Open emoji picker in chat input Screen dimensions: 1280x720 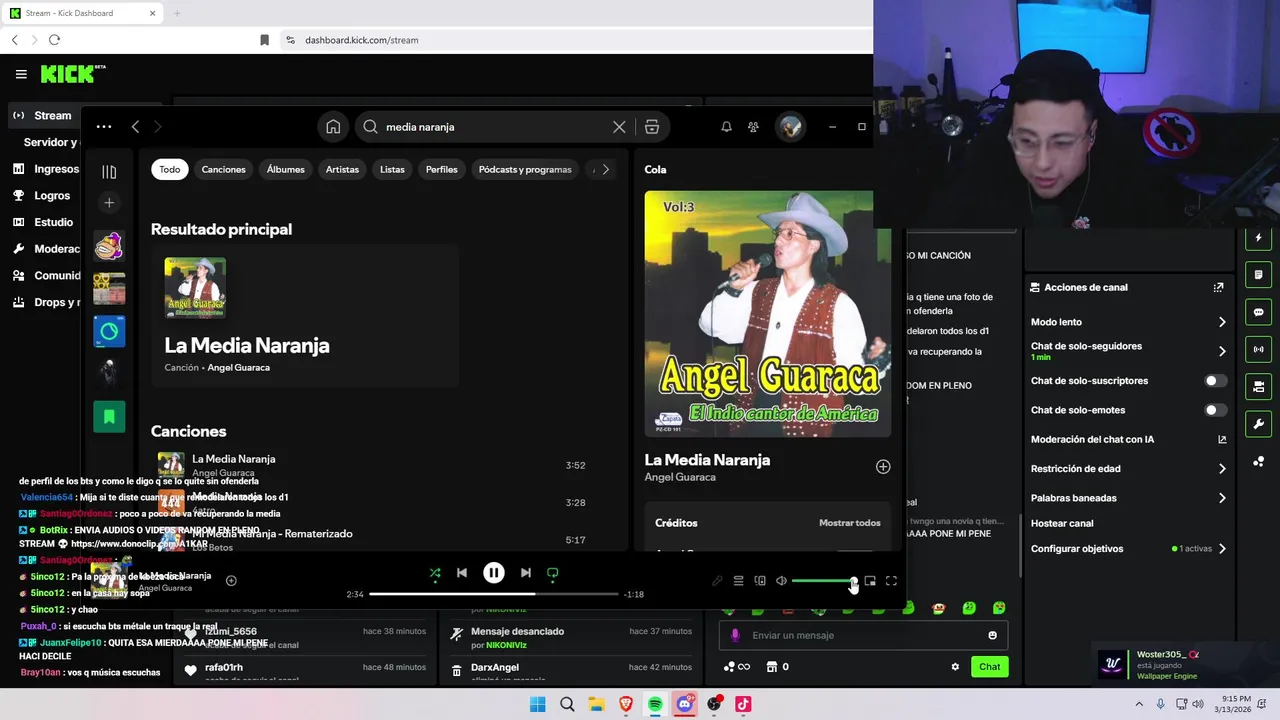pyautogui.click(x=992, y=635)
